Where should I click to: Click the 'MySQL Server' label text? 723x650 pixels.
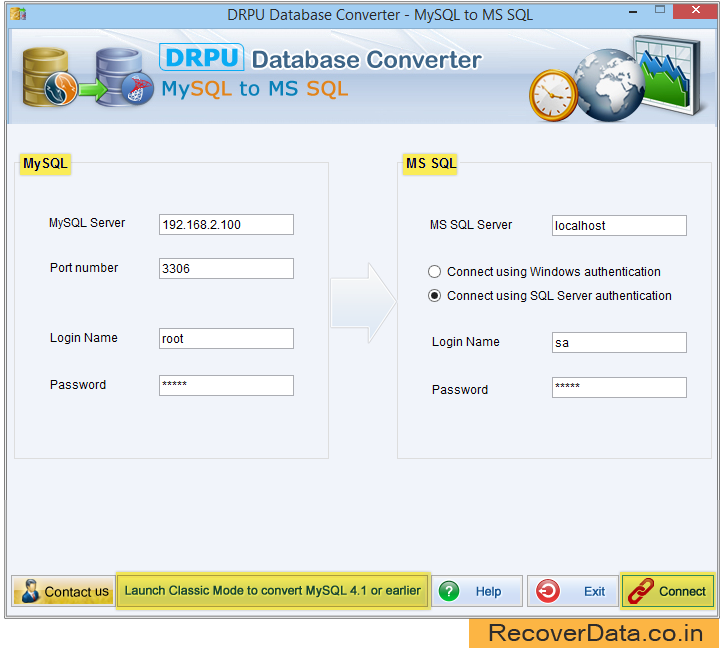click(x=87, y=223)
